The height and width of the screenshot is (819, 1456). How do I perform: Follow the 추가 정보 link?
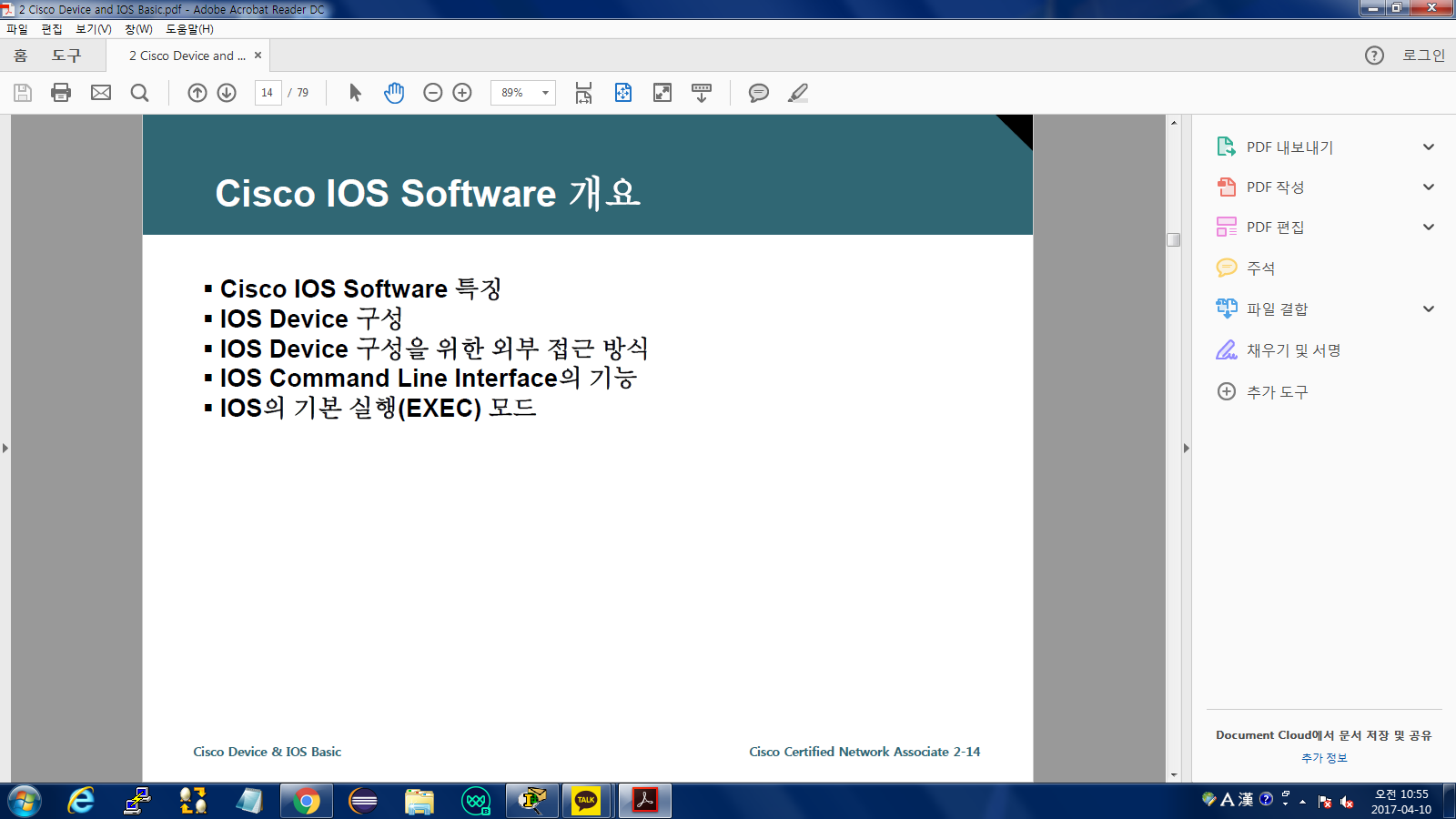1324,758
